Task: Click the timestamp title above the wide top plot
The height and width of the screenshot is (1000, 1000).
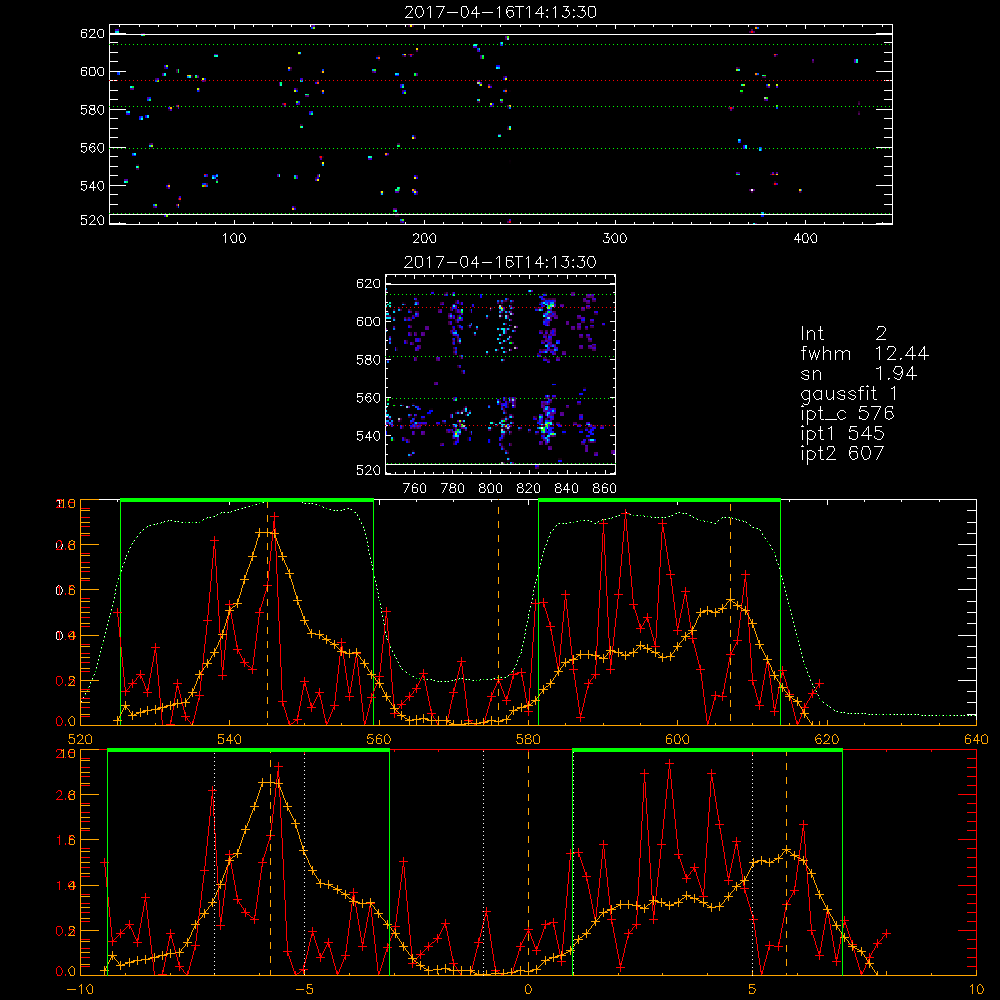Action: (500, 12)
